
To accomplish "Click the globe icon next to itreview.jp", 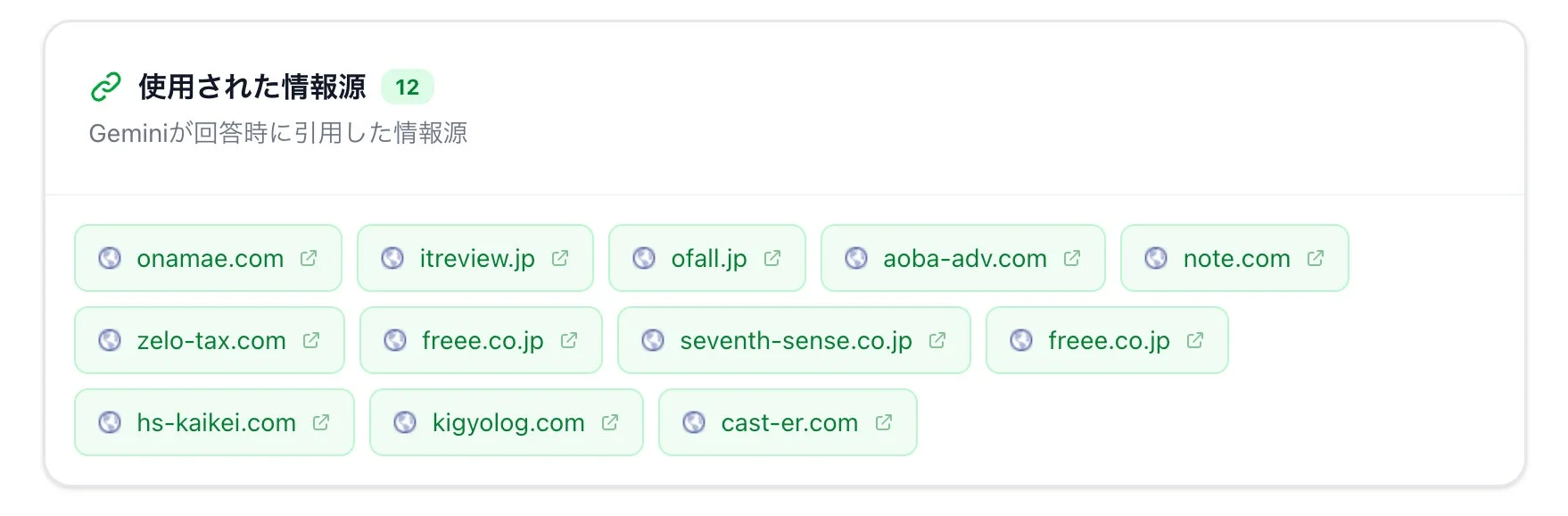I will tap(393, 258).
